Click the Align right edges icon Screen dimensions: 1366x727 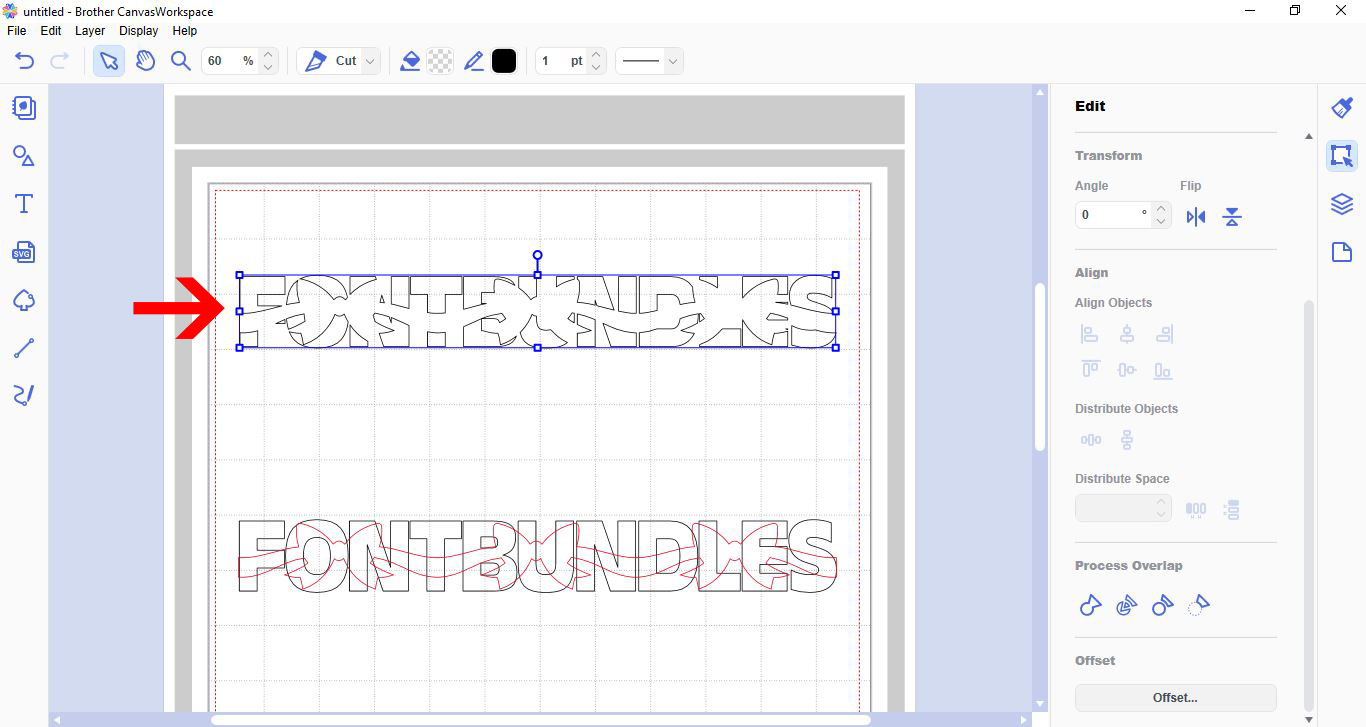point(1163,334)
